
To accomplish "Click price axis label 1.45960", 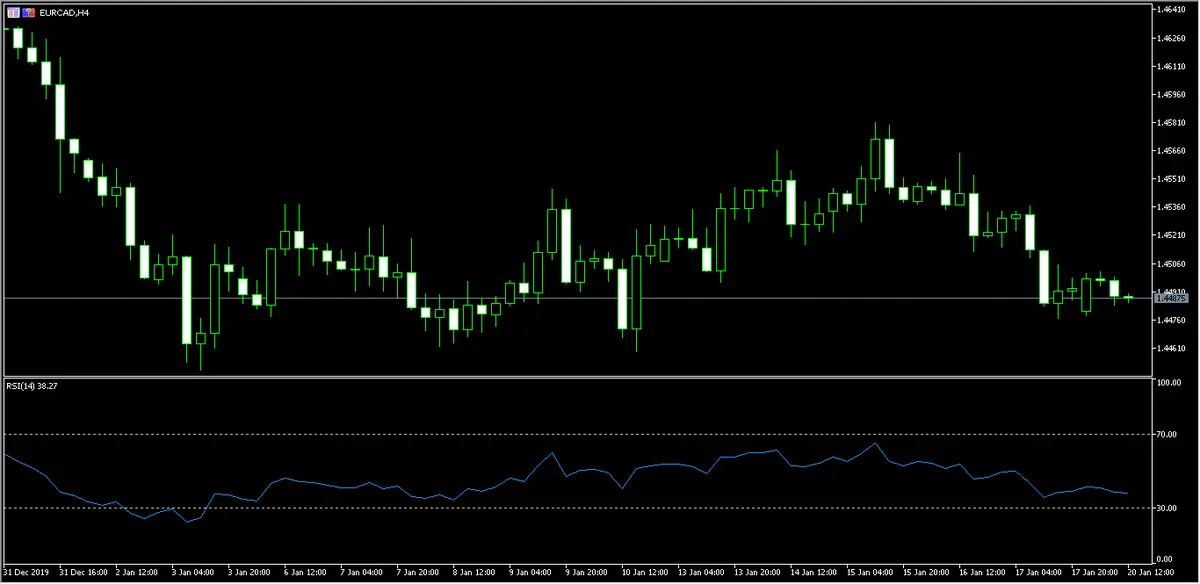I will click(x=1171, y=95).
